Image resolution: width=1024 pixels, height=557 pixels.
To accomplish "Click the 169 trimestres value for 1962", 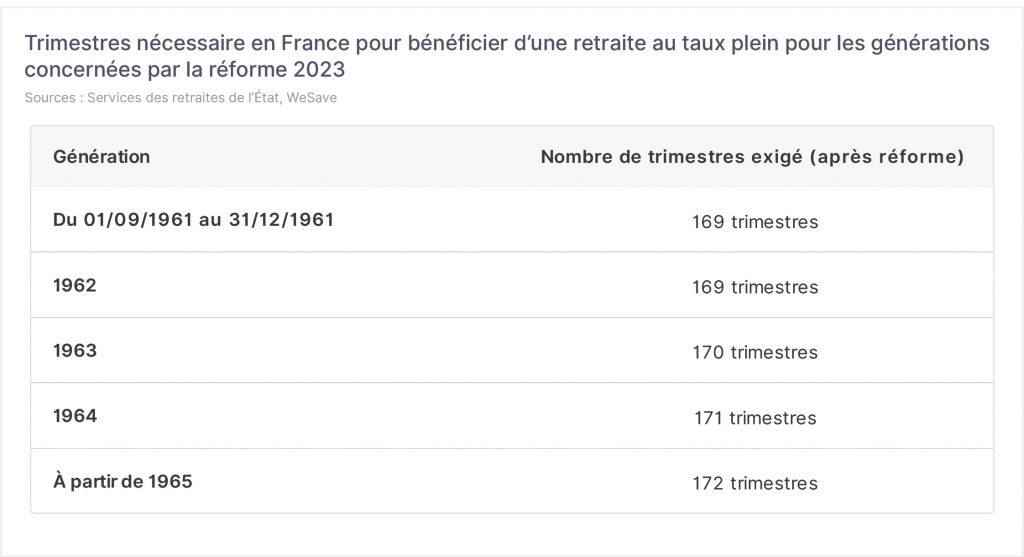I will [755, 287].
